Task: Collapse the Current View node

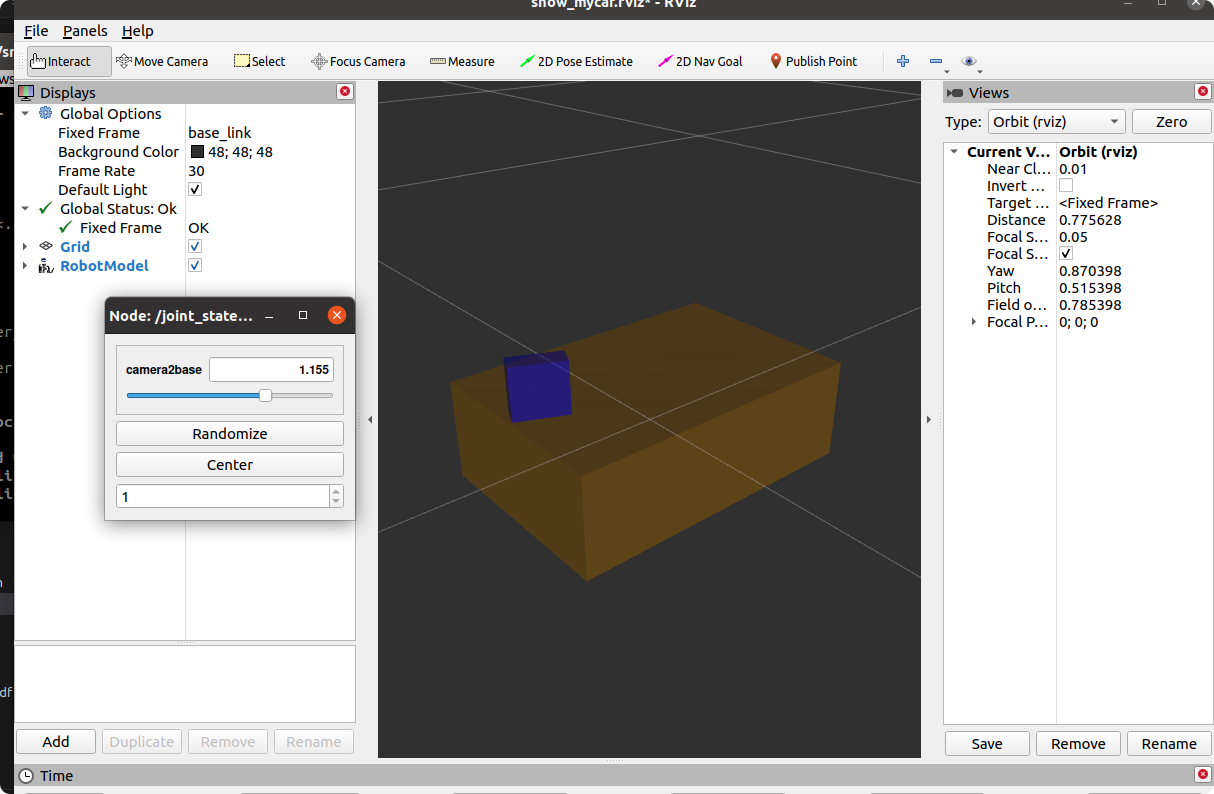Action: 954,152
